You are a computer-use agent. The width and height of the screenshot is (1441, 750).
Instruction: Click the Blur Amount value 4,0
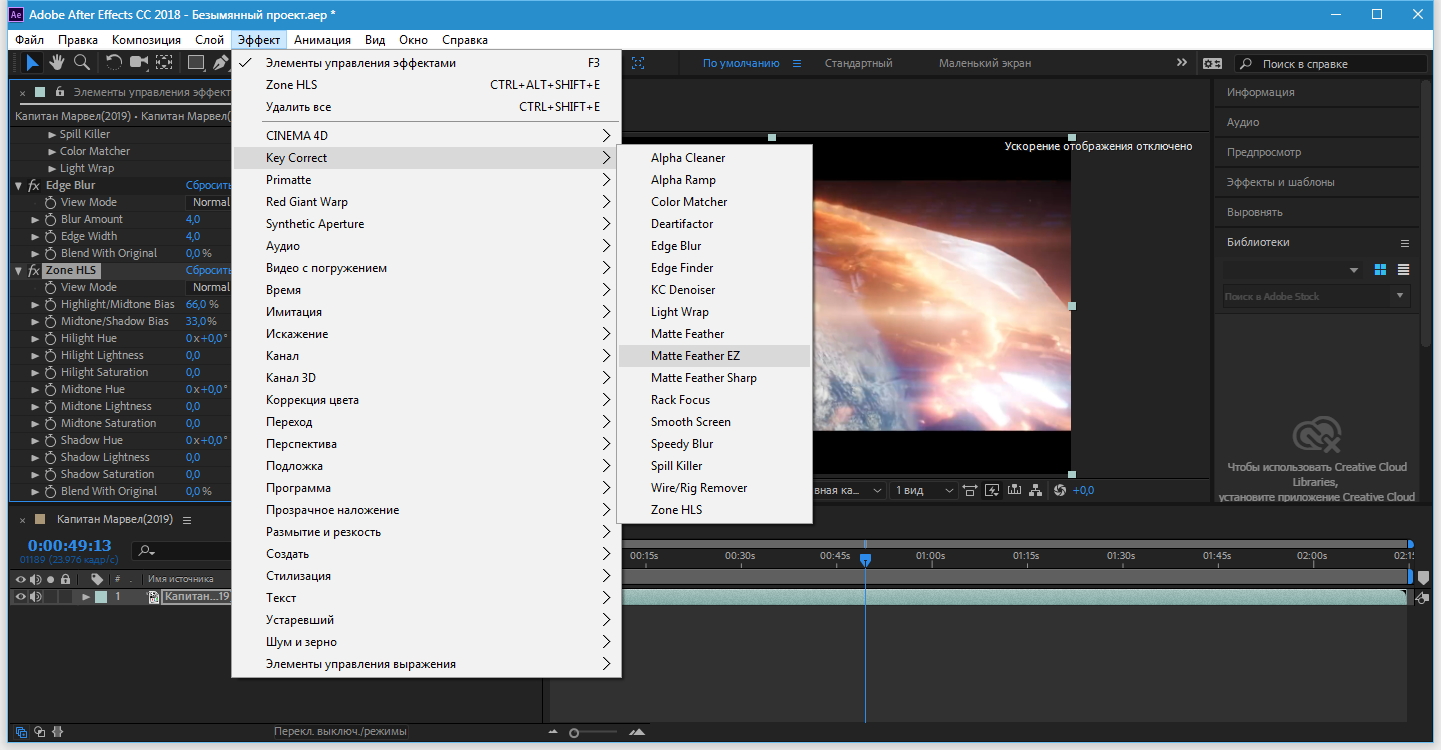pos(193,220)
